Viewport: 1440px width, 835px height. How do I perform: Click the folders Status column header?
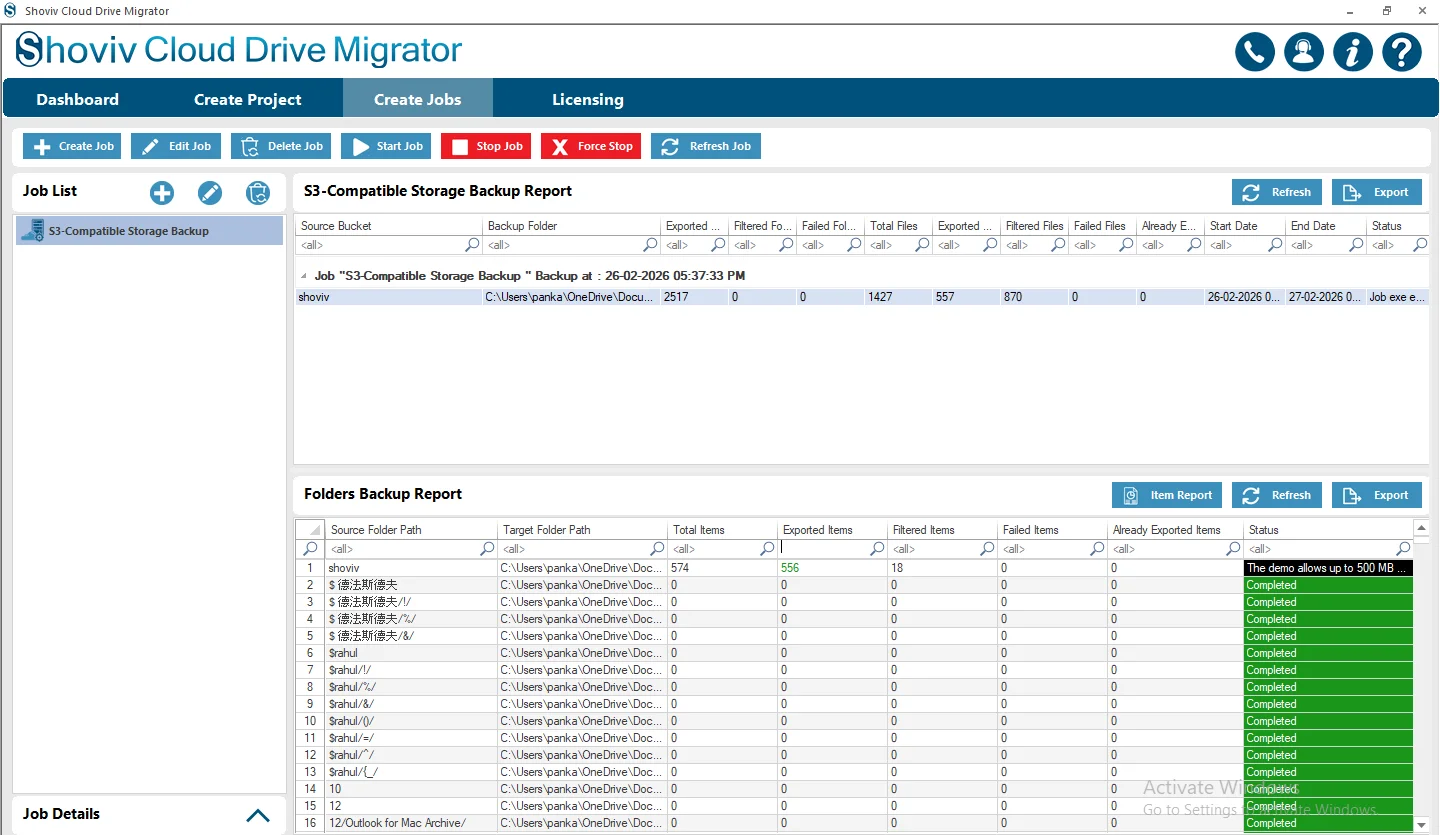point(1328,530)
